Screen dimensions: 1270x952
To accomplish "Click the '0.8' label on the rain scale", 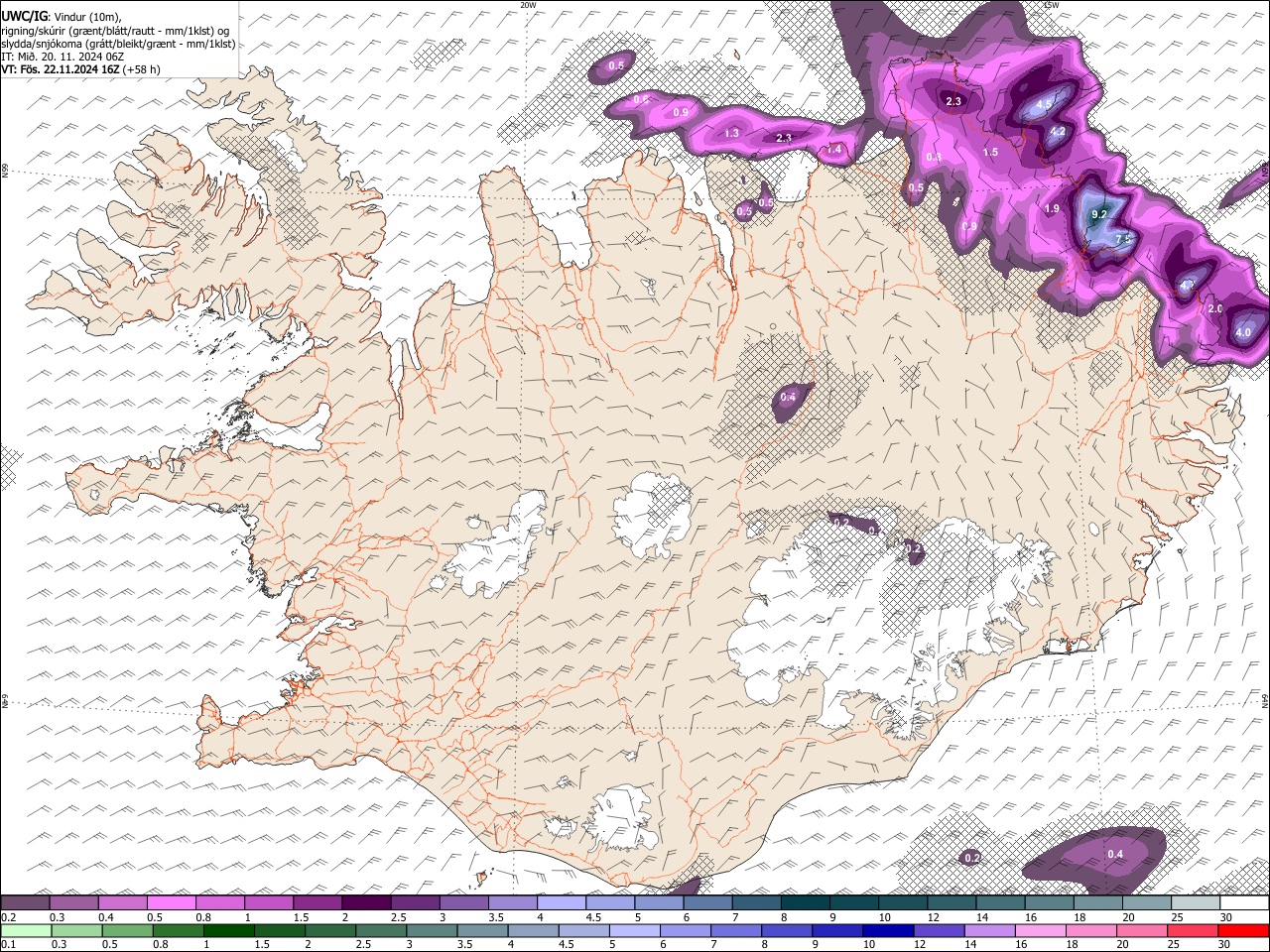I will (x=161, y=945).
